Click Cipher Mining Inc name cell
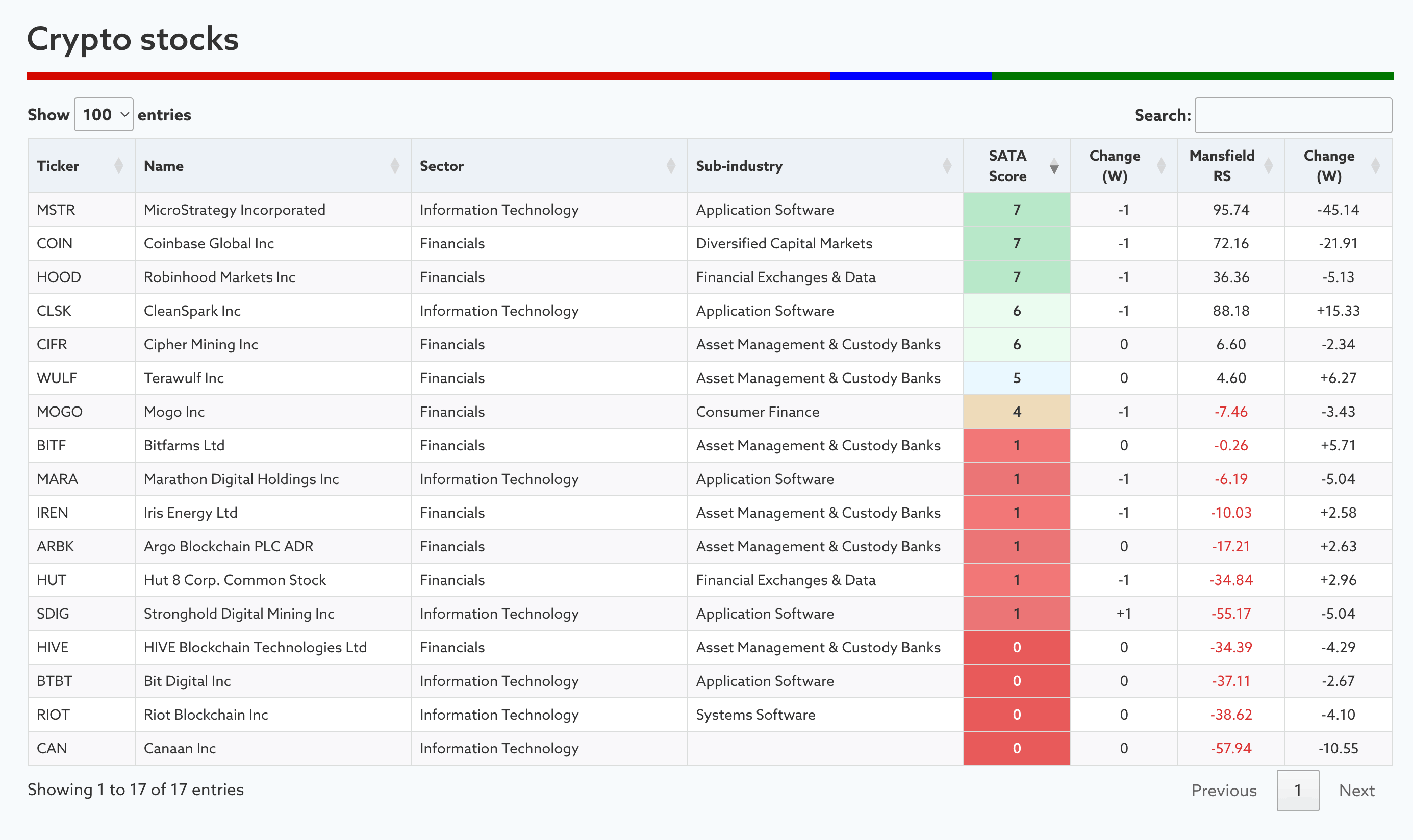The image size is (1413, 840). click(273, 345)
